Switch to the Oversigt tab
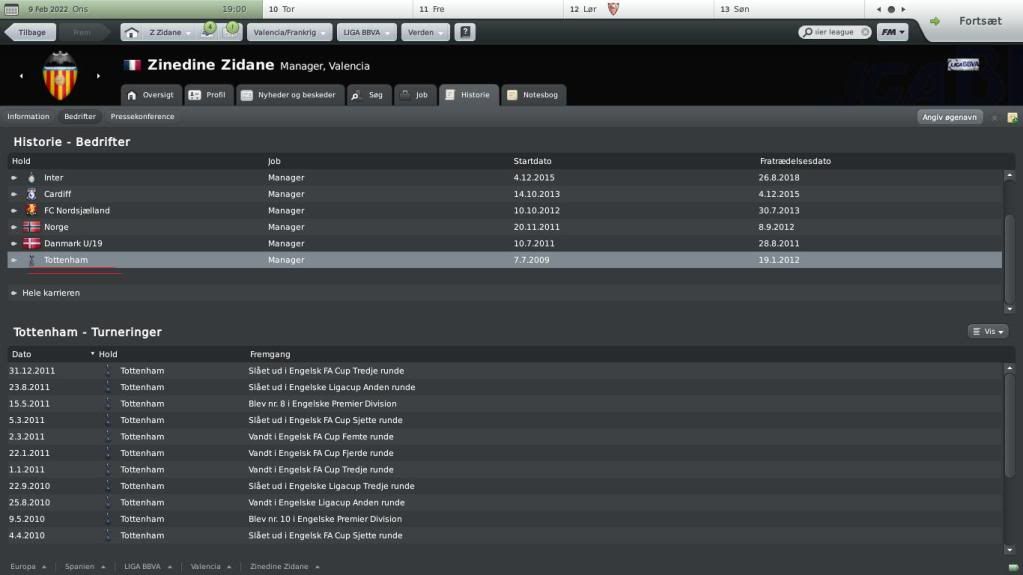The image size is (1023, 575). [151, 95]
